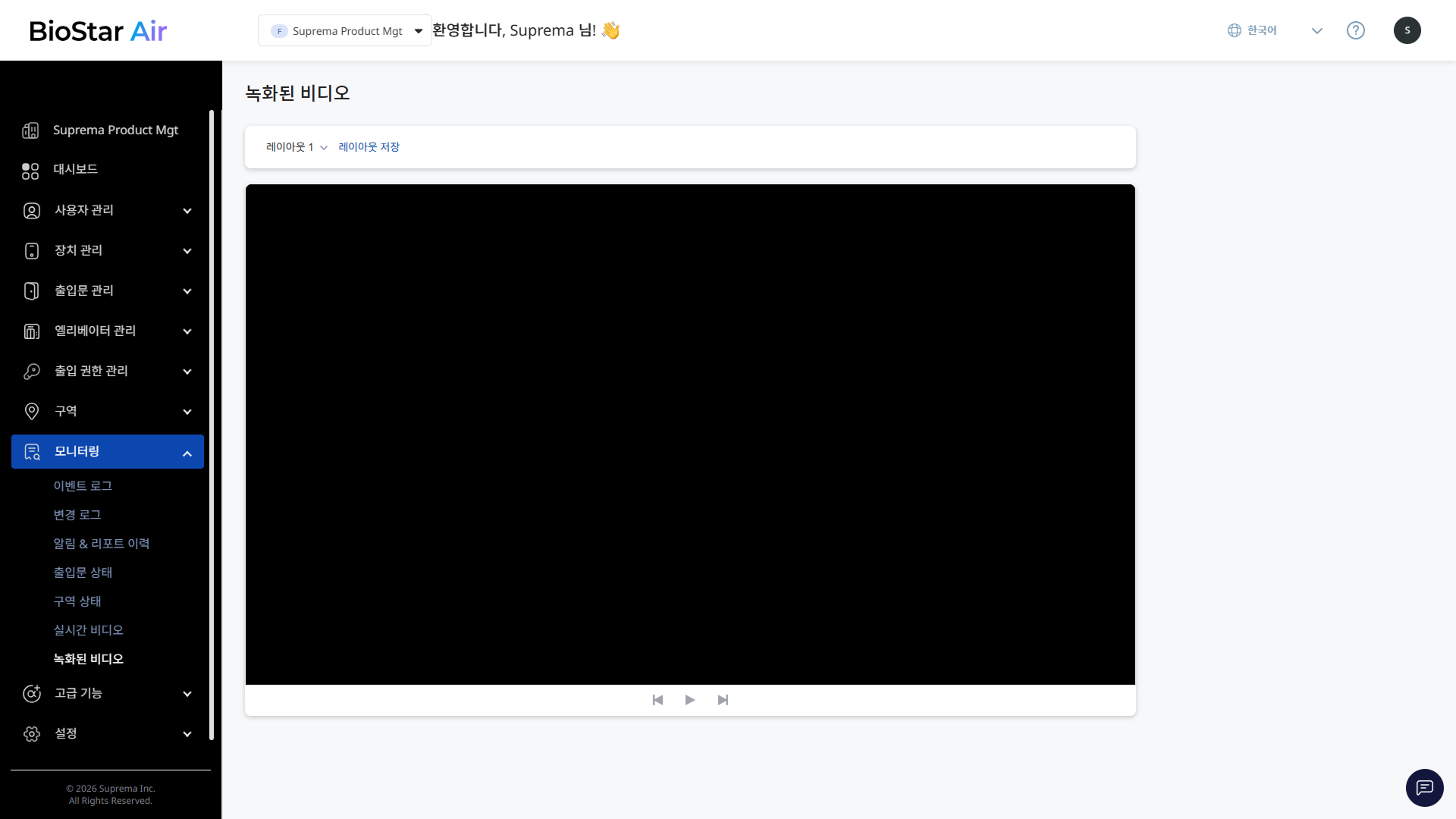Open the 이벤트 로그 submenu item

click(83, 486)
